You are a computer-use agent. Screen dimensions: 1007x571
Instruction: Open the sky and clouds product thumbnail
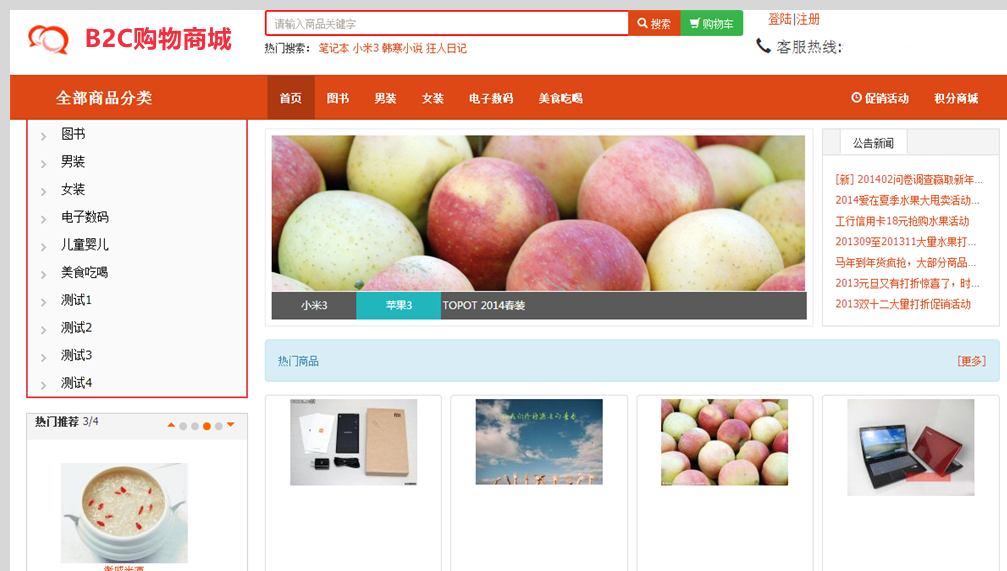pyautogui.click(x=539, y=442)
